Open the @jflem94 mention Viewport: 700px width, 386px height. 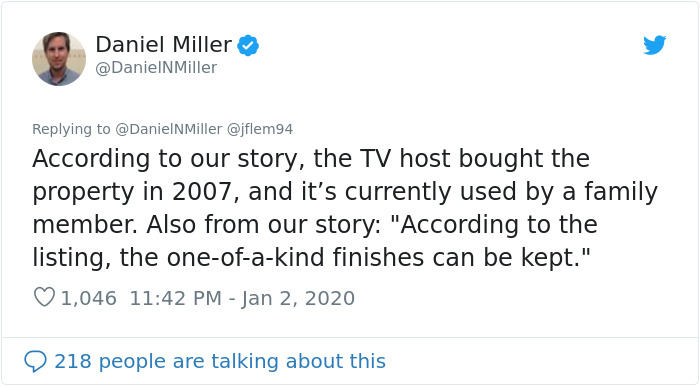(260, 129)
